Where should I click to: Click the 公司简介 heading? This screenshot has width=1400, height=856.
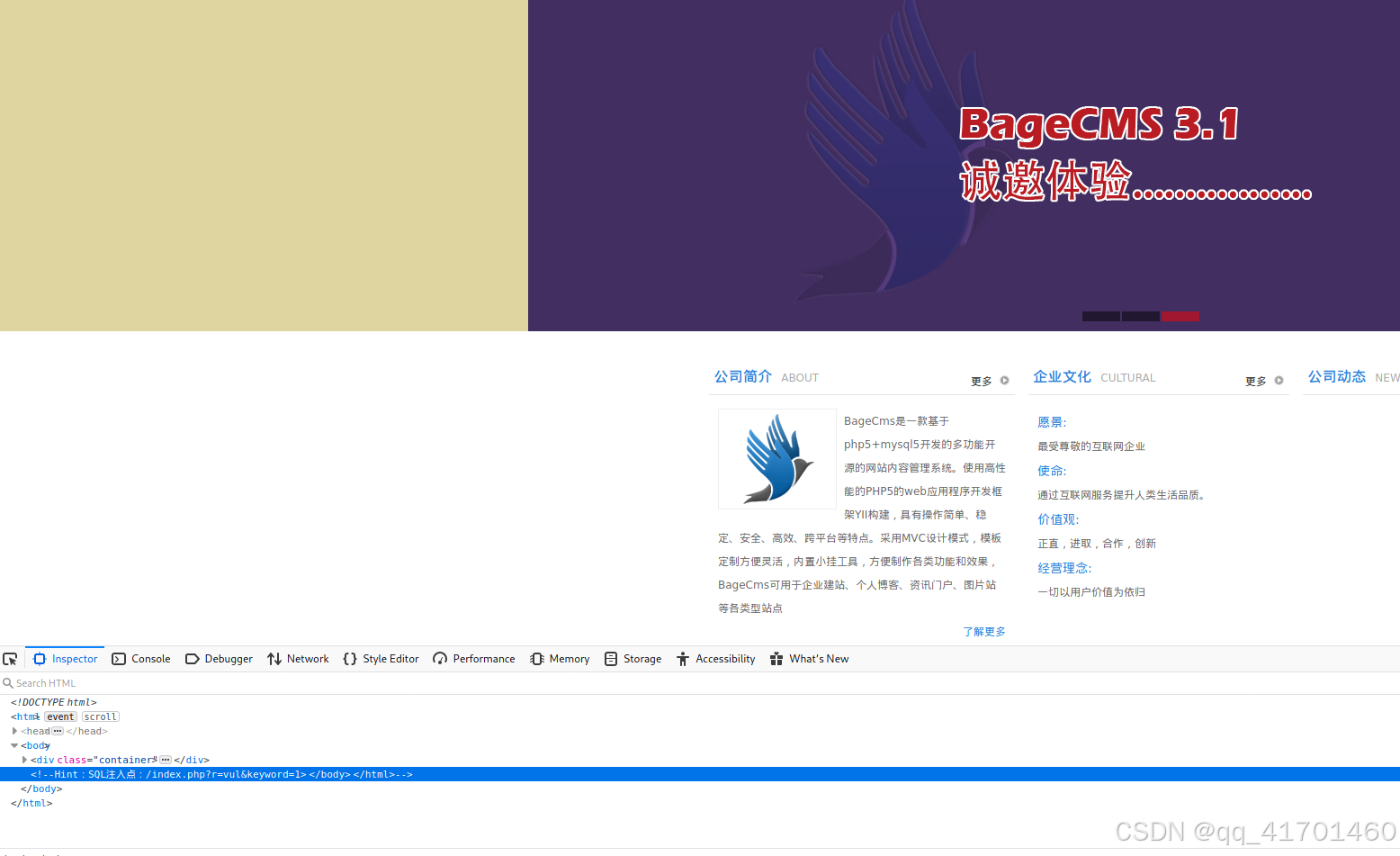click(x=743, y=376)
